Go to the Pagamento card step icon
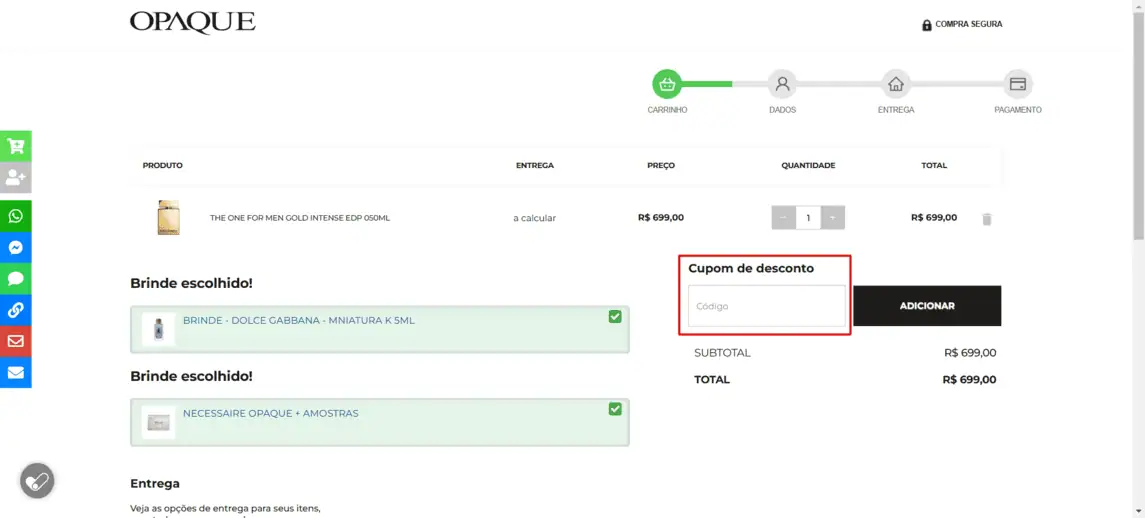The image size is (1145, 518). coord(1018,84)
